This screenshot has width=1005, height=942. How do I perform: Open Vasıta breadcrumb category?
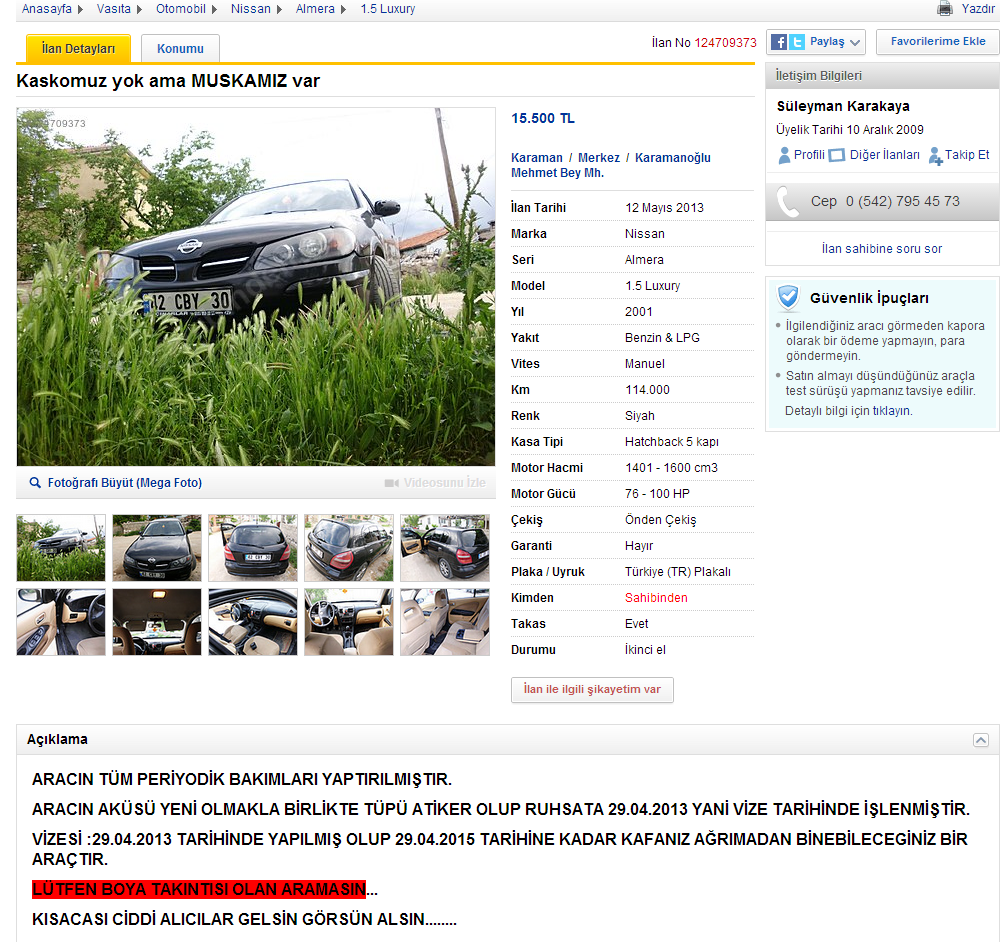(113, 9)
